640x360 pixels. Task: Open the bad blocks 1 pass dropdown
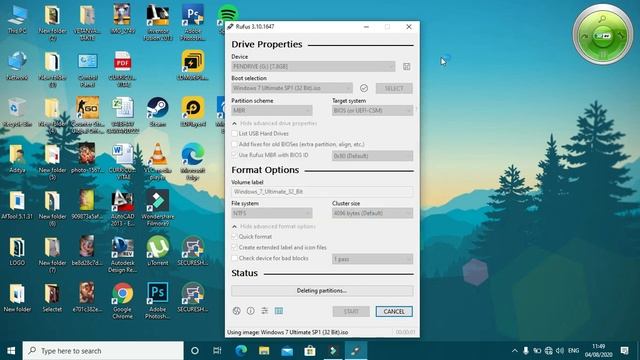coord(372,259)
